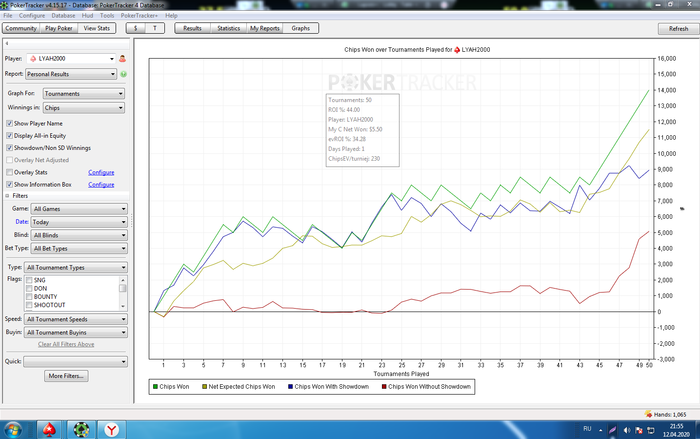Switch to the Play Poker tab

point(59,28)
